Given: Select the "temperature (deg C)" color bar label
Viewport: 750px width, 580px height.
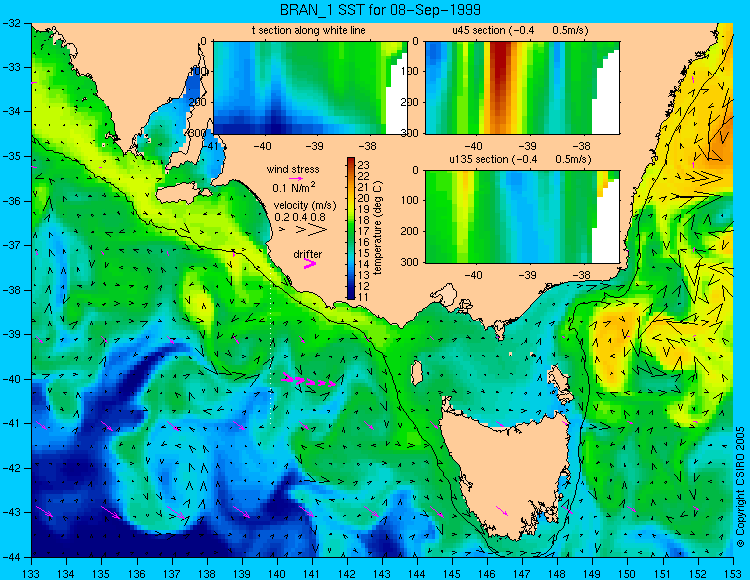Looking at the screenshot, I should (378, 228).
